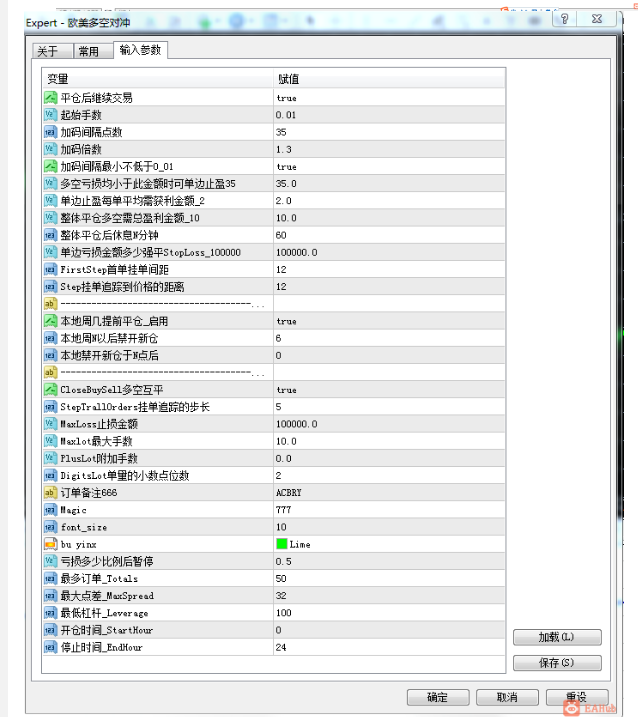
Task: Select the font_size parameter row
Action: tap(274, 527)
